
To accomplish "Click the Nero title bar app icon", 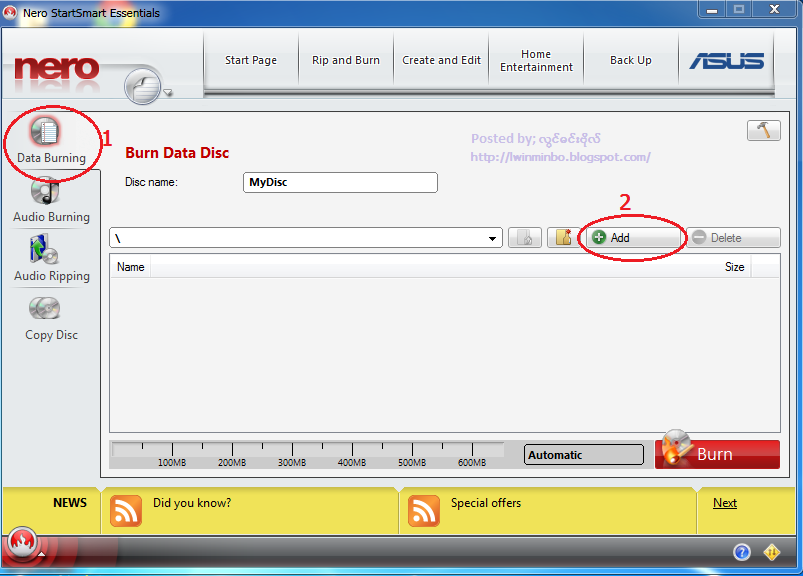I will tap(9, 12).
